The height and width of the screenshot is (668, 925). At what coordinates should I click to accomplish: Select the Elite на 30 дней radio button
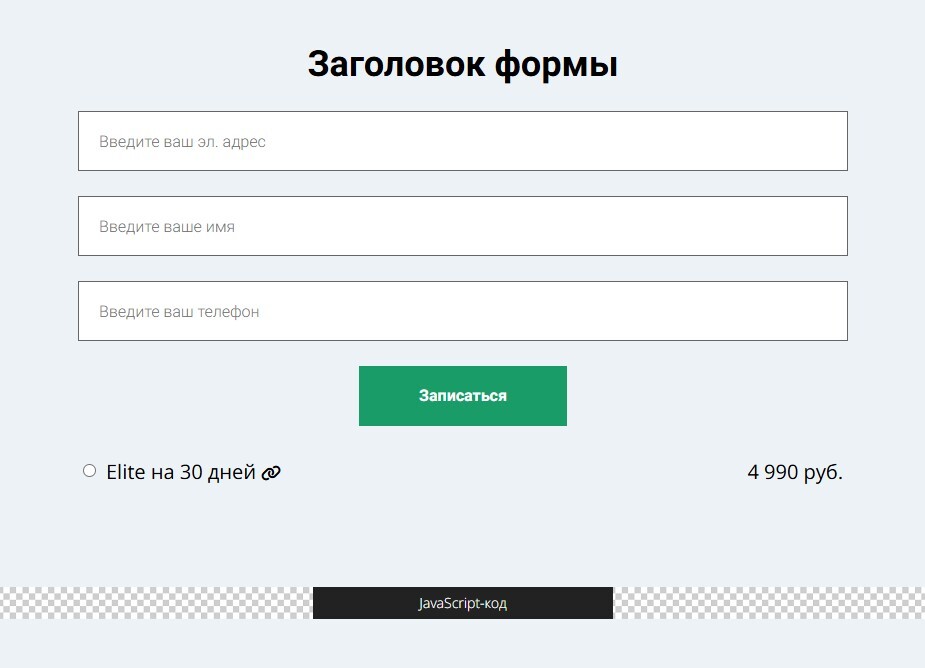pyautogui.click(x=89, y=471)
